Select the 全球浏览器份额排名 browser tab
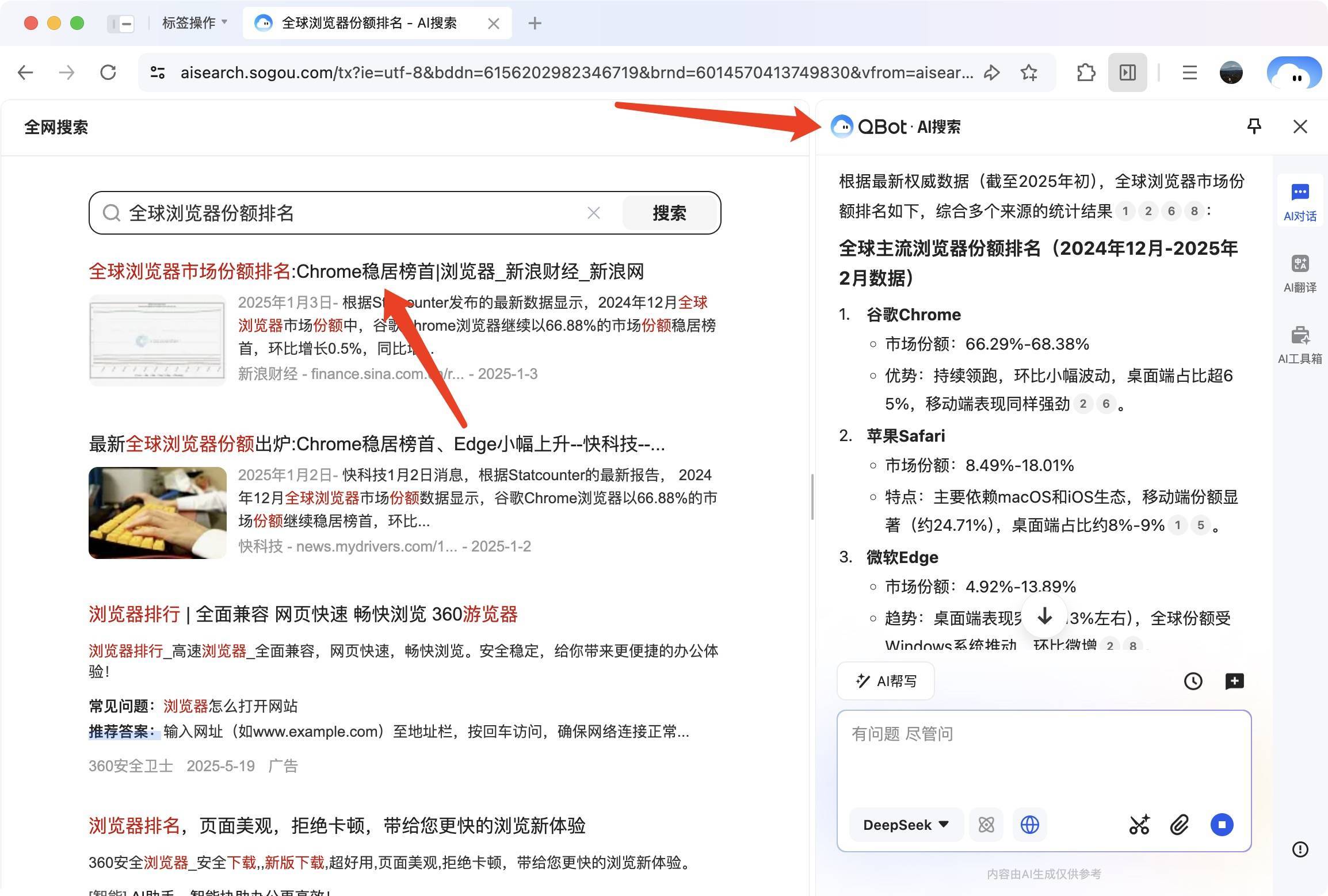This screenshot has height=896, width=1328. [368, 23]
